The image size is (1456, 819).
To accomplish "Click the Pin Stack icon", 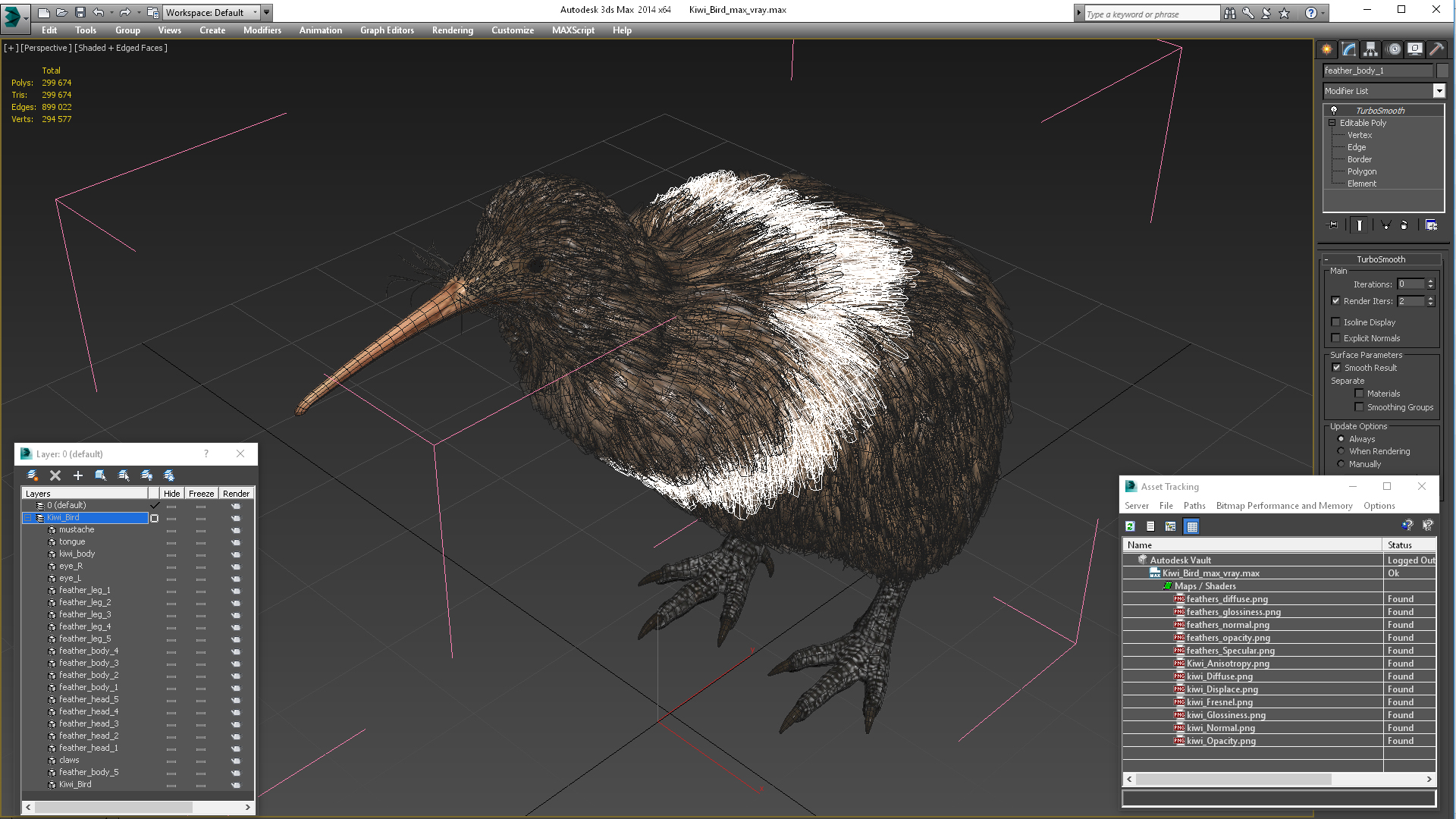I will 1333,225.
